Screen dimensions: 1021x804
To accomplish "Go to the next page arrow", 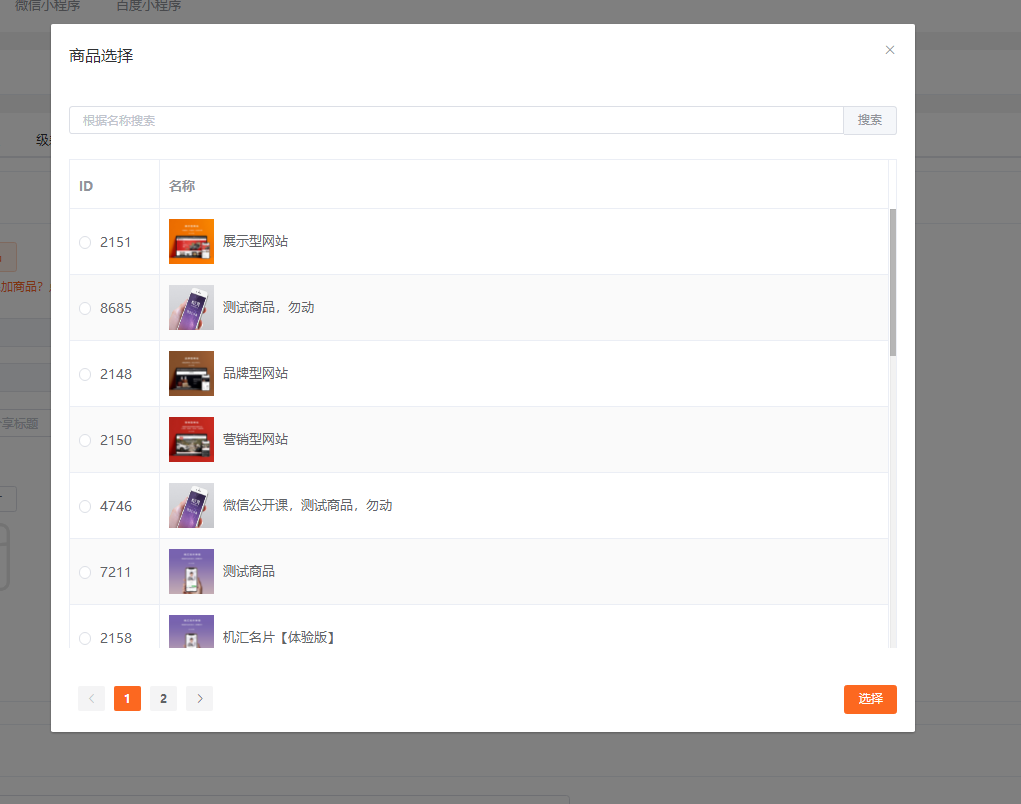I will coord(200,699).
